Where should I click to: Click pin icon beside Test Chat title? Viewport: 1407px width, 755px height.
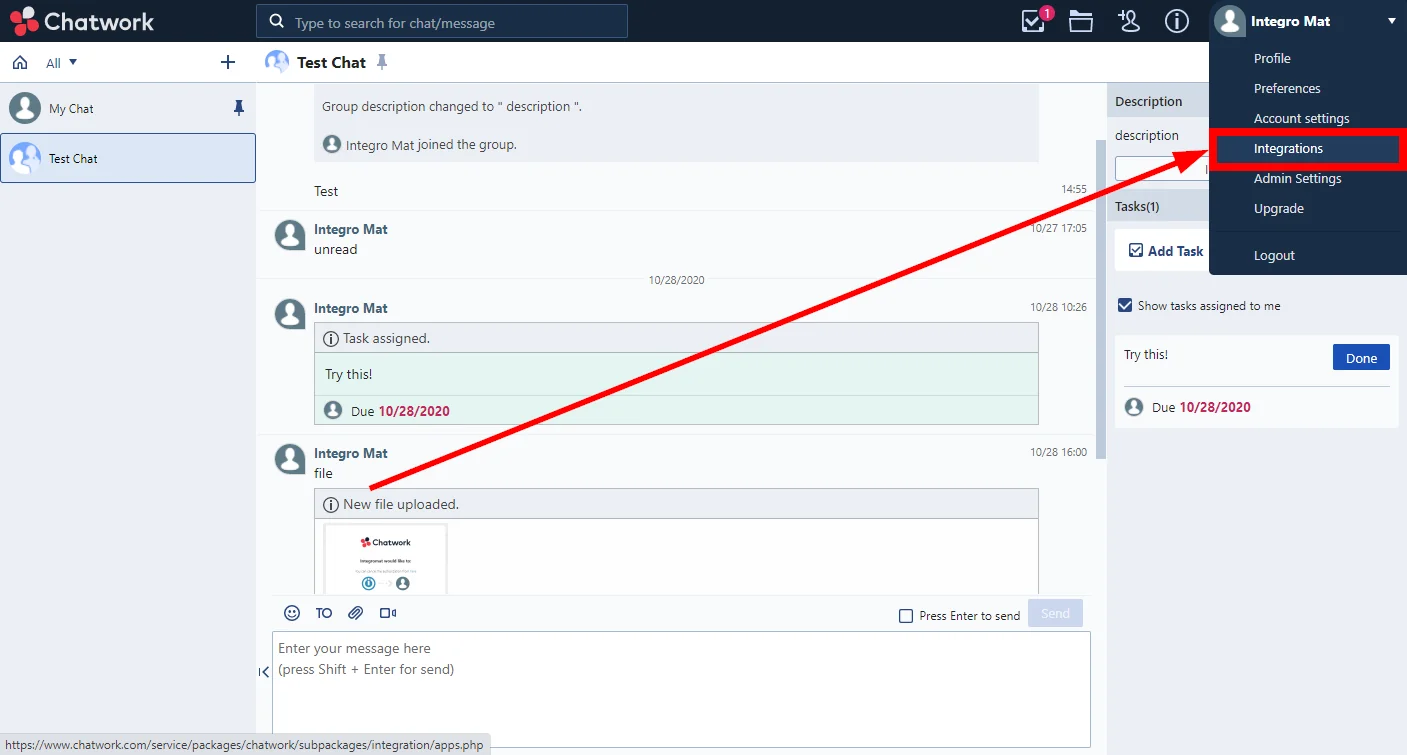coord(382,62)
